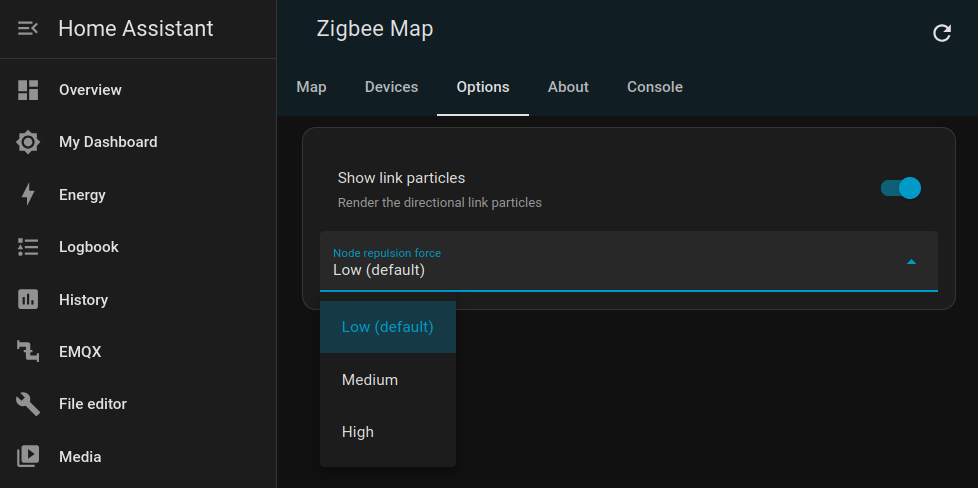Image resolution: width=978 pixels, height=488 pixels.
Task: Collapse the sidebar with the menu icon
Action: tap(28, 29)
